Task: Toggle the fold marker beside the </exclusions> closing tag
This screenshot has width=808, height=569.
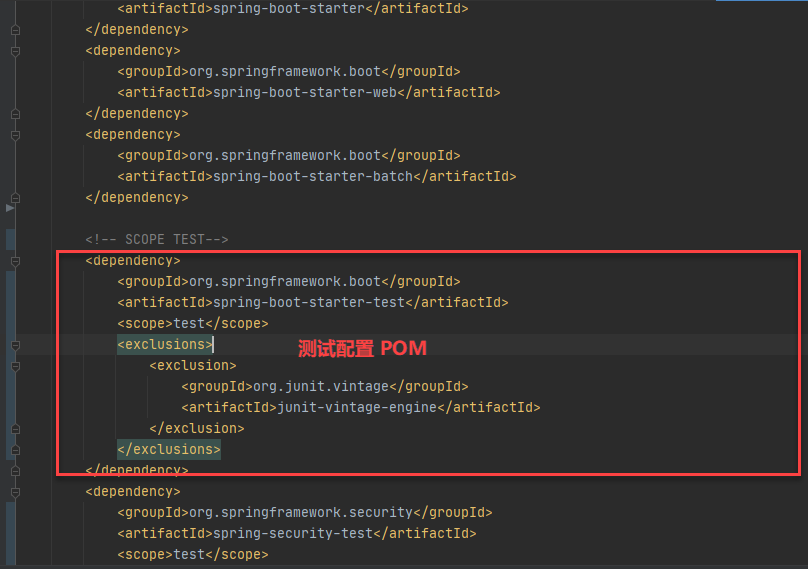Action: click(x=15, y=450)
